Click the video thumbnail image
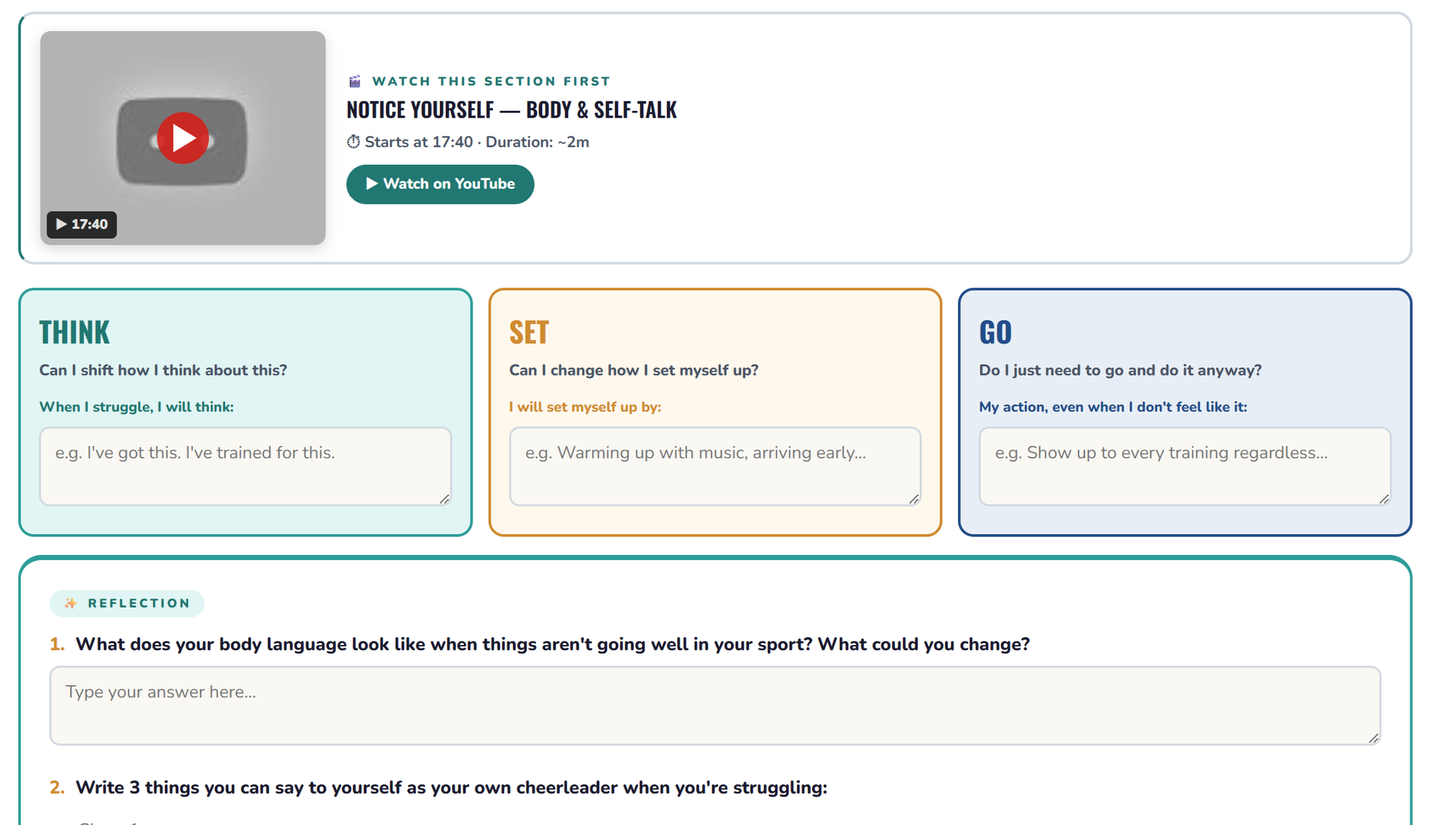 pos(183,138)
